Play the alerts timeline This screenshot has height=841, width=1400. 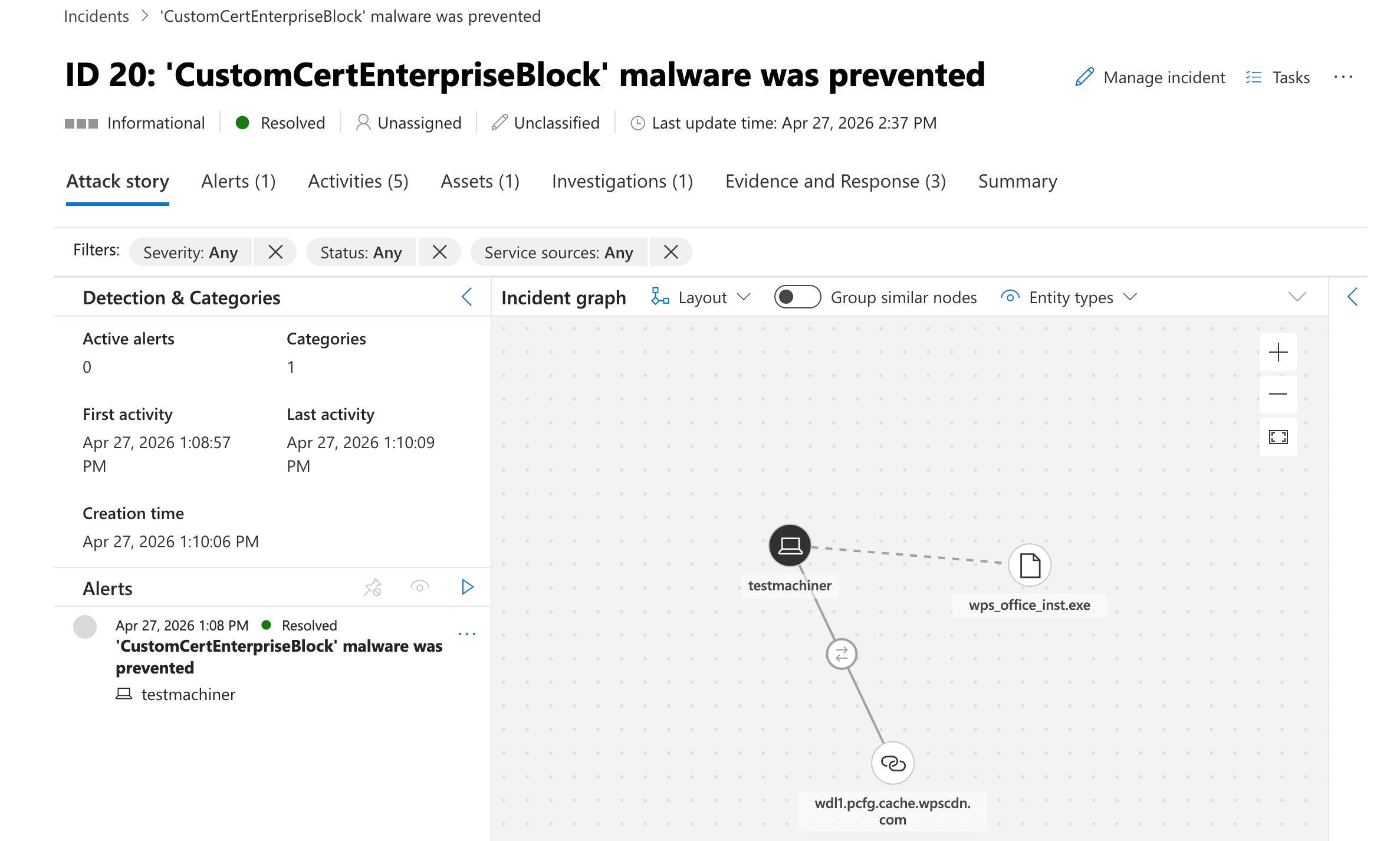[467, 587]
